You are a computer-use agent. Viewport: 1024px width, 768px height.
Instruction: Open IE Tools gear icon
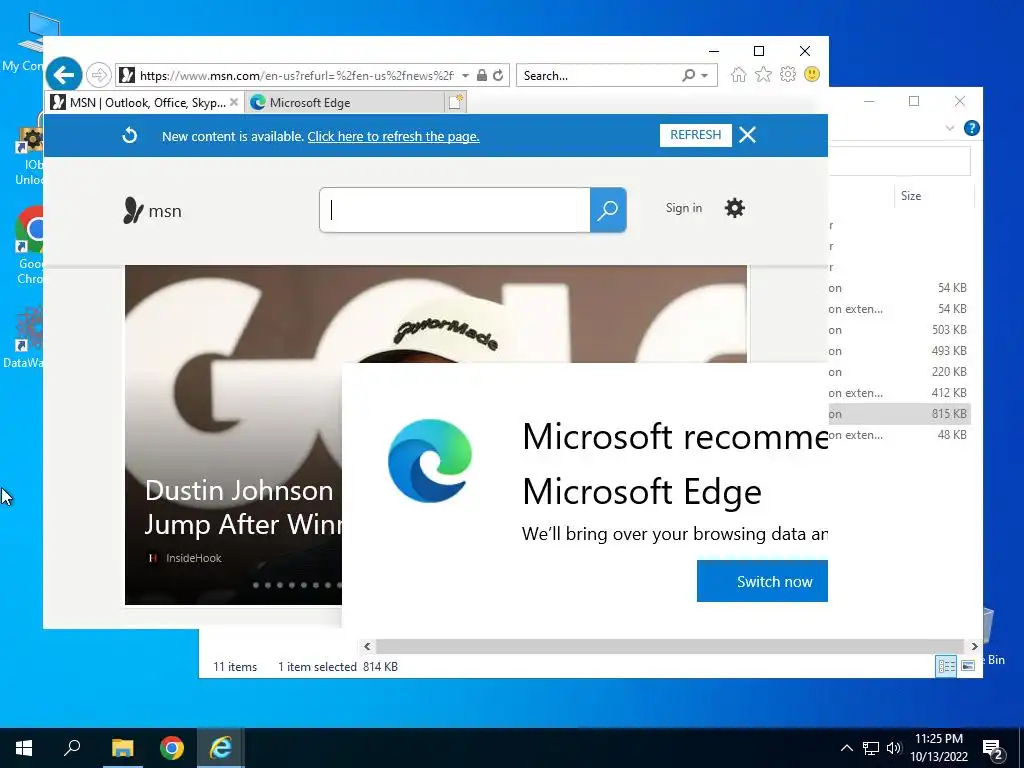click(788, 74)
